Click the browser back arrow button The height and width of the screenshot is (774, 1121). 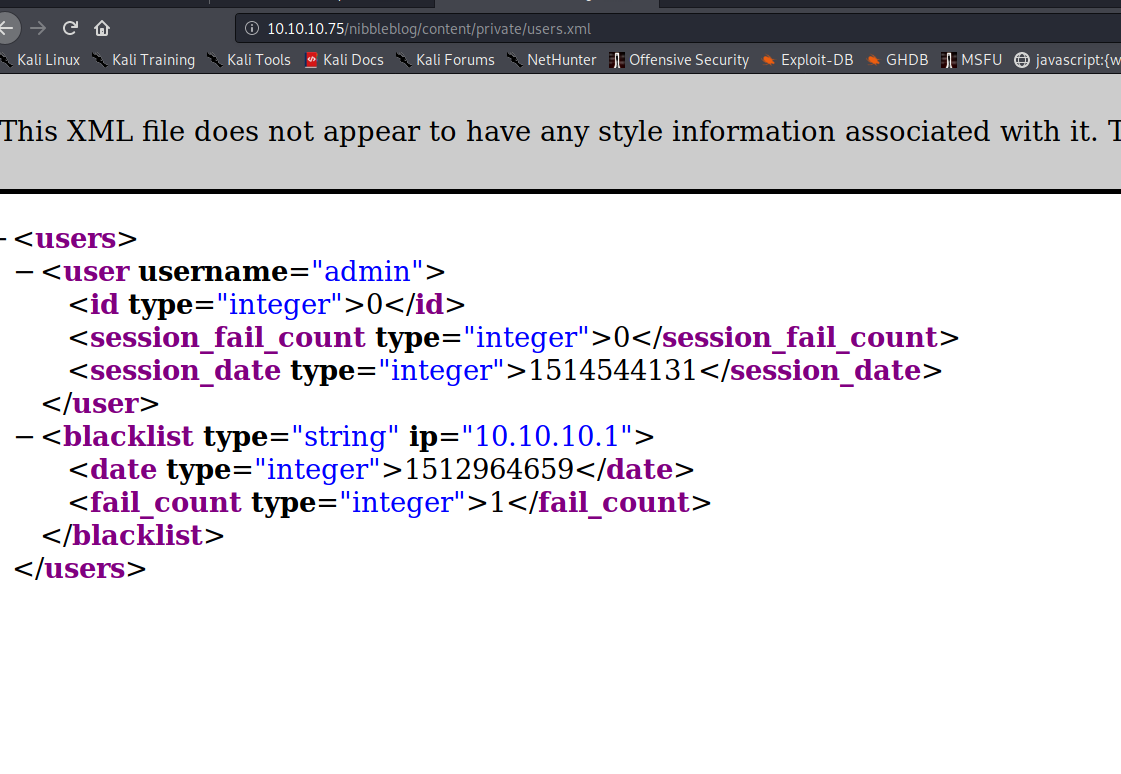pos(6,28)
